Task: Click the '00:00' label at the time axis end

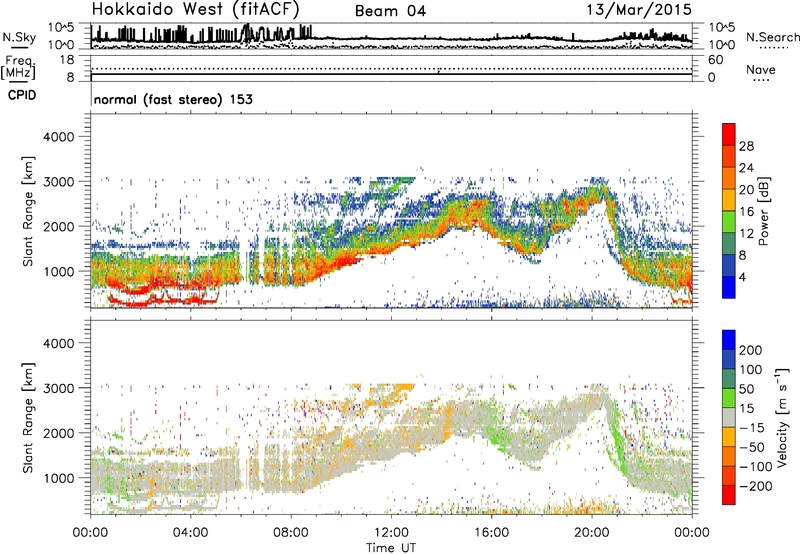Action: point(692,533)
